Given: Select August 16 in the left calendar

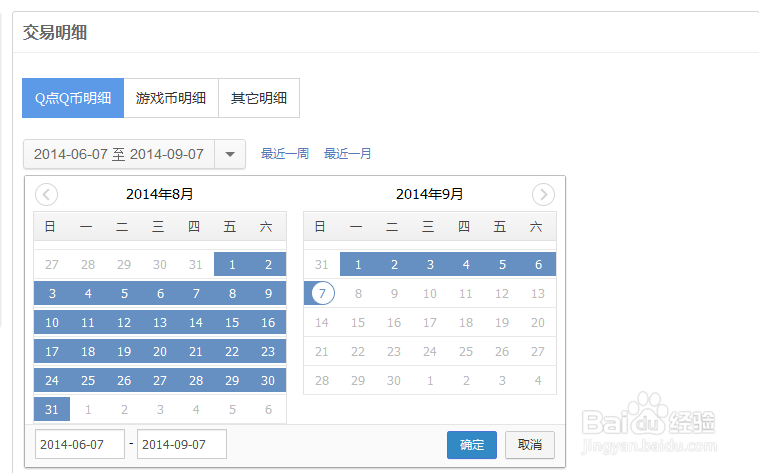Looking at the screenshot, I should 268,322.
